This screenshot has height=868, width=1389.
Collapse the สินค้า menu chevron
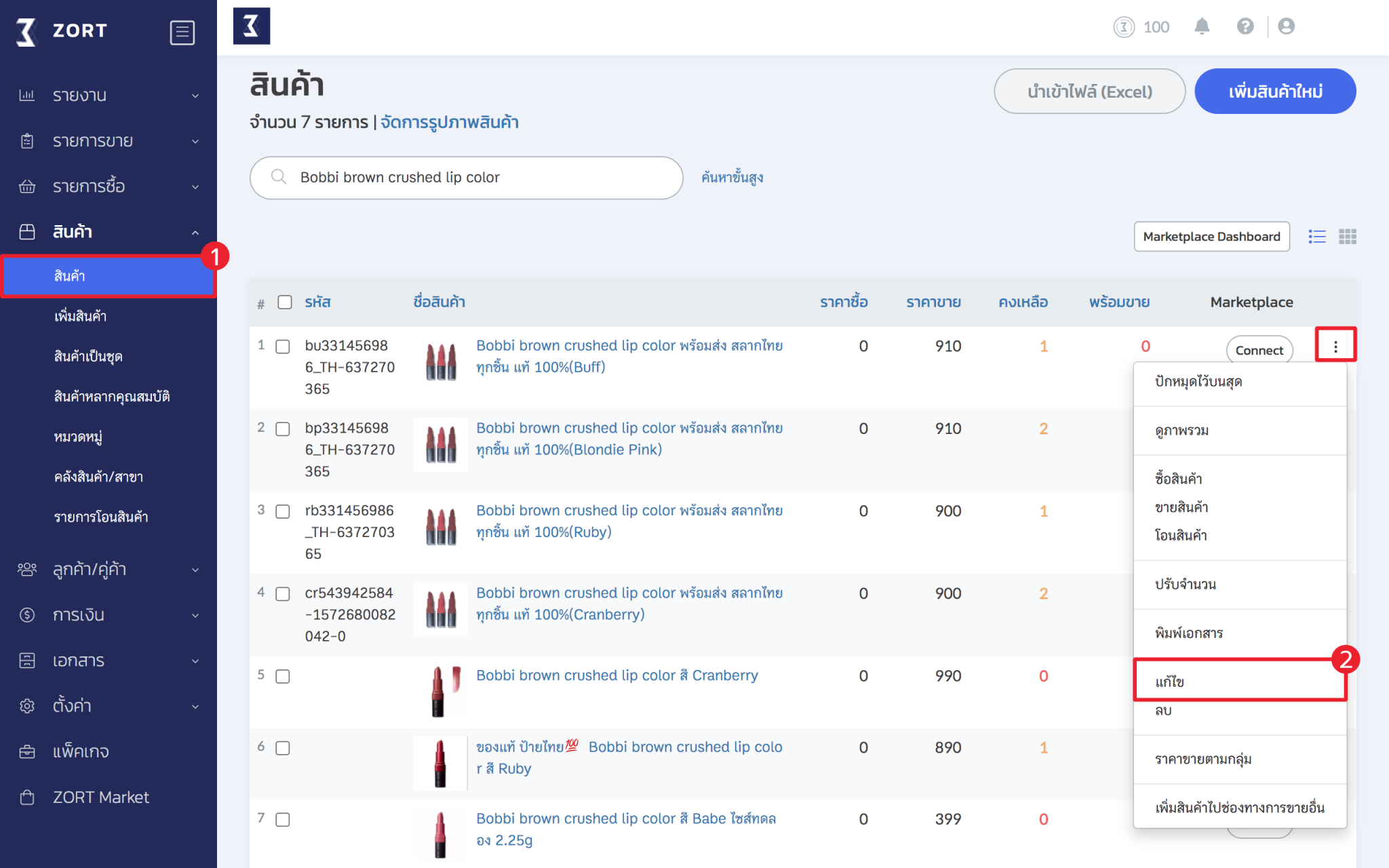(195, 233)
